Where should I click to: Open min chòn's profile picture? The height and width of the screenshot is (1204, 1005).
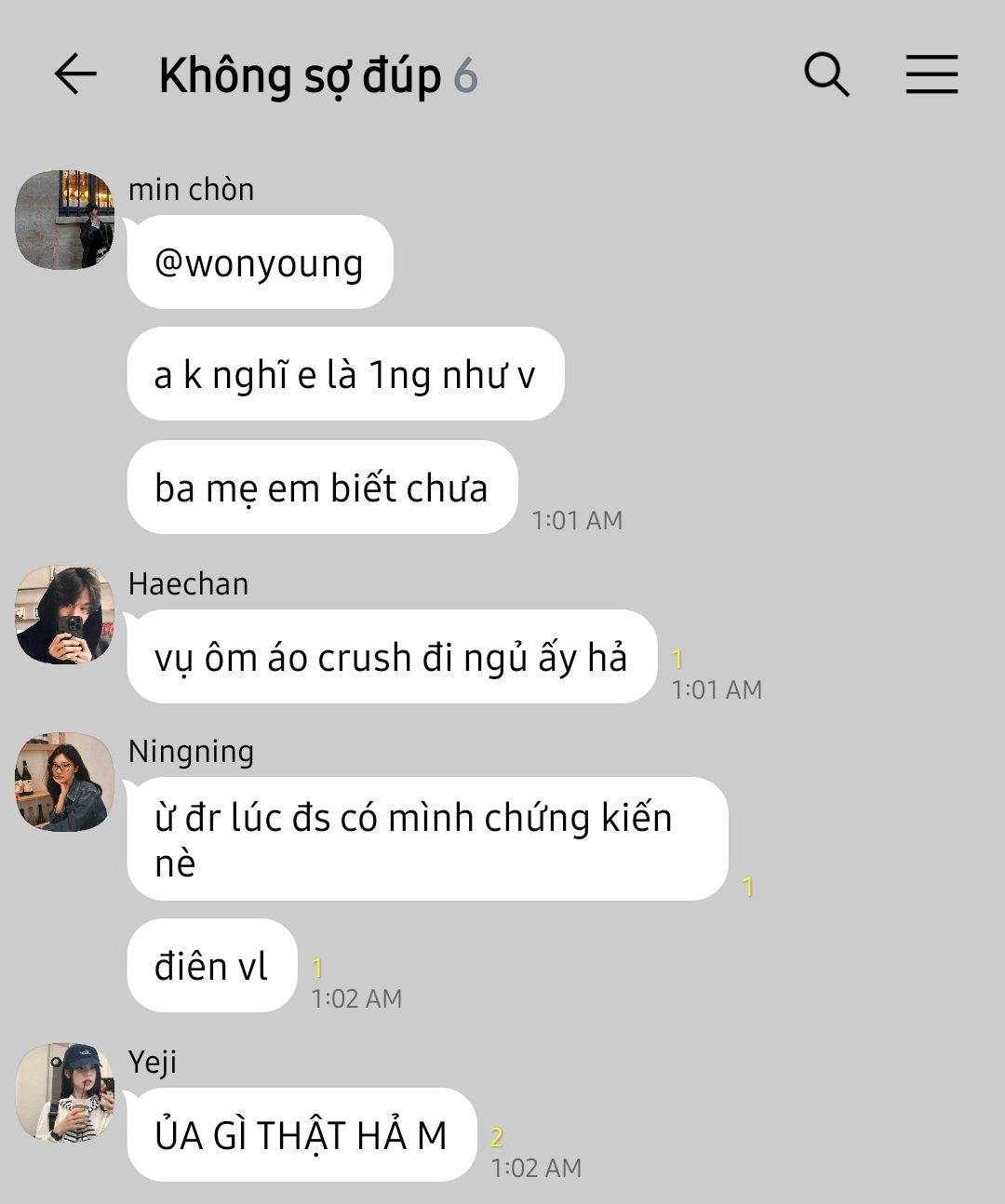click(65, 220)
